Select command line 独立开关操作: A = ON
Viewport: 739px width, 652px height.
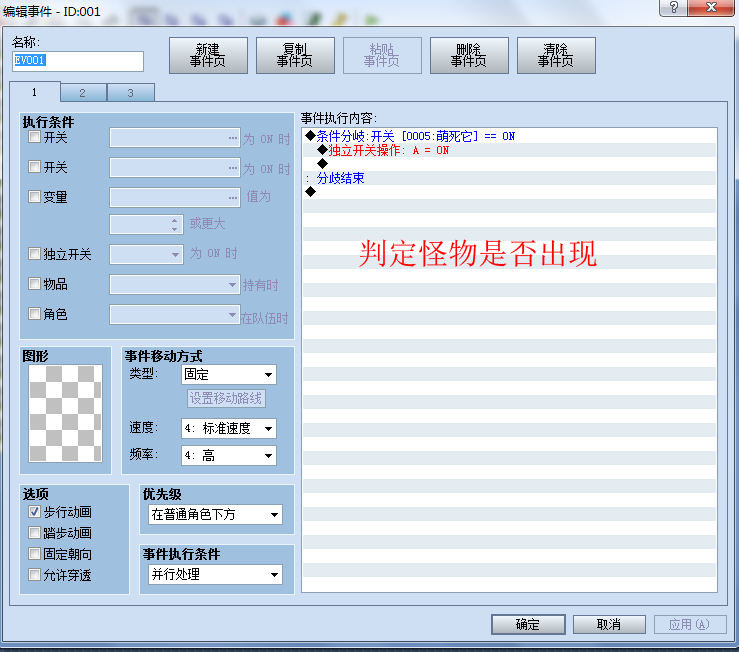[509, 150]
